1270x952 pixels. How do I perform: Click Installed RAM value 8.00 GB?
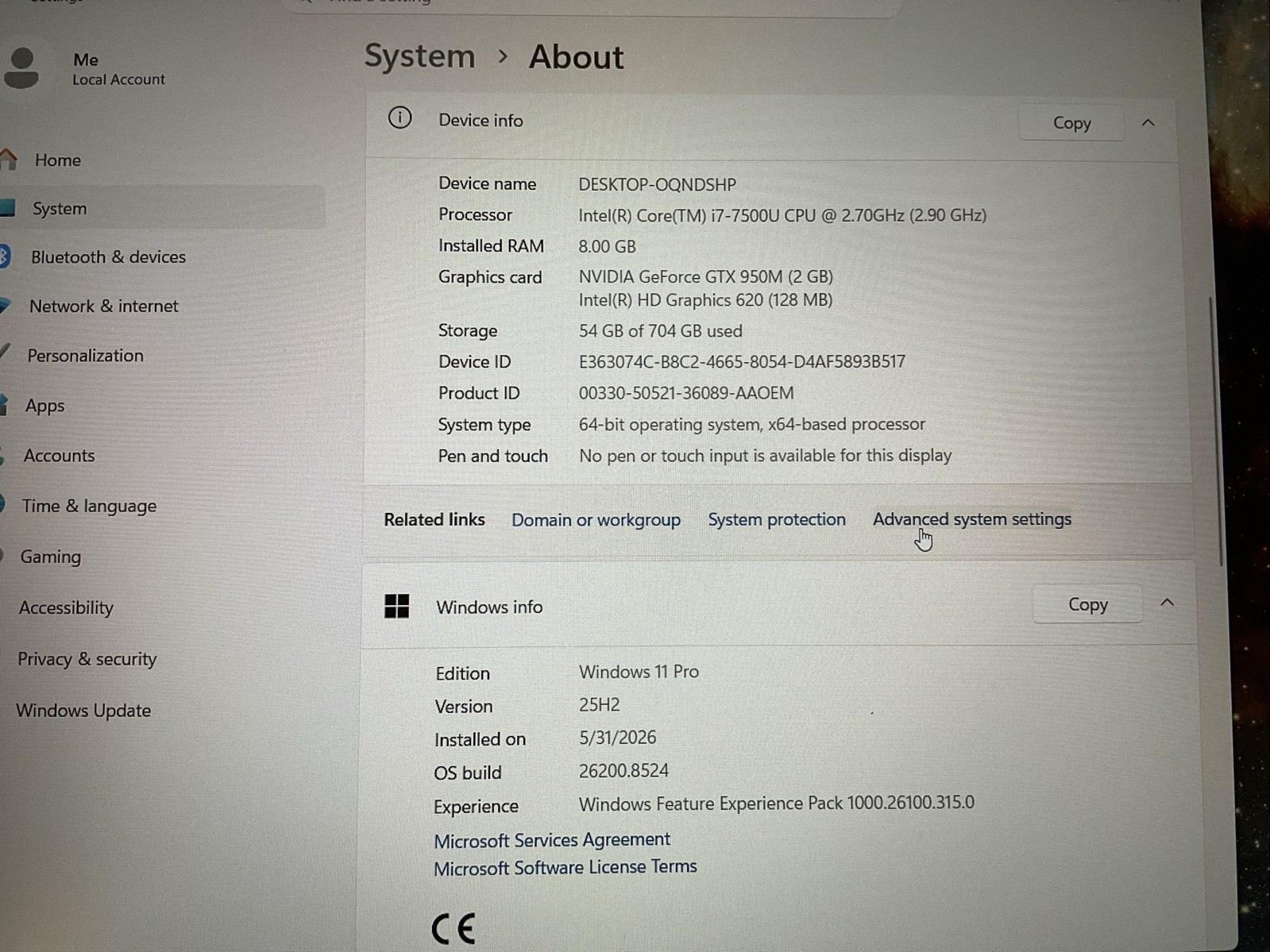click(x=607, y=246)
